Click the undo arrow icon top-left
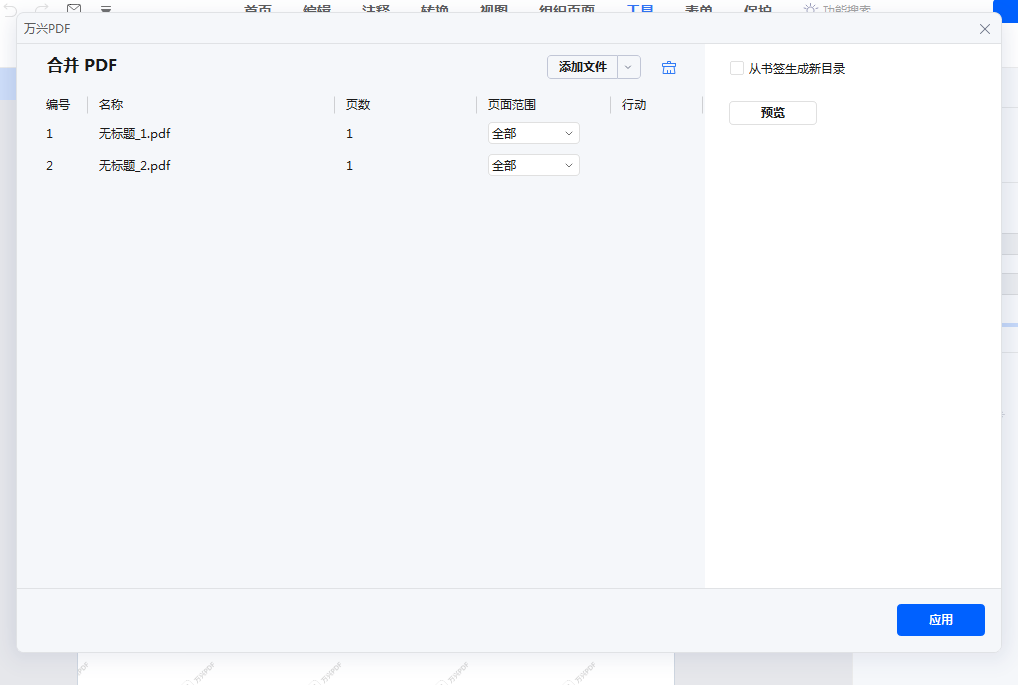This screenshot has width=1018, height=685. [11, 9]
